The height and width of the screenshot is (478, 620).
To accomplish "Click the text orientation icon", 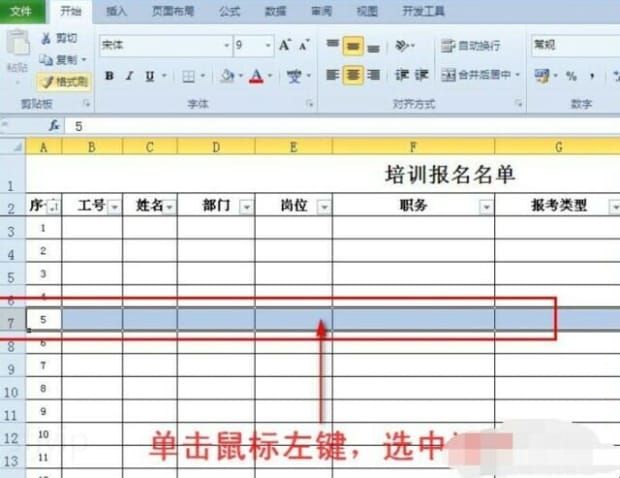I will click(402, 45).
